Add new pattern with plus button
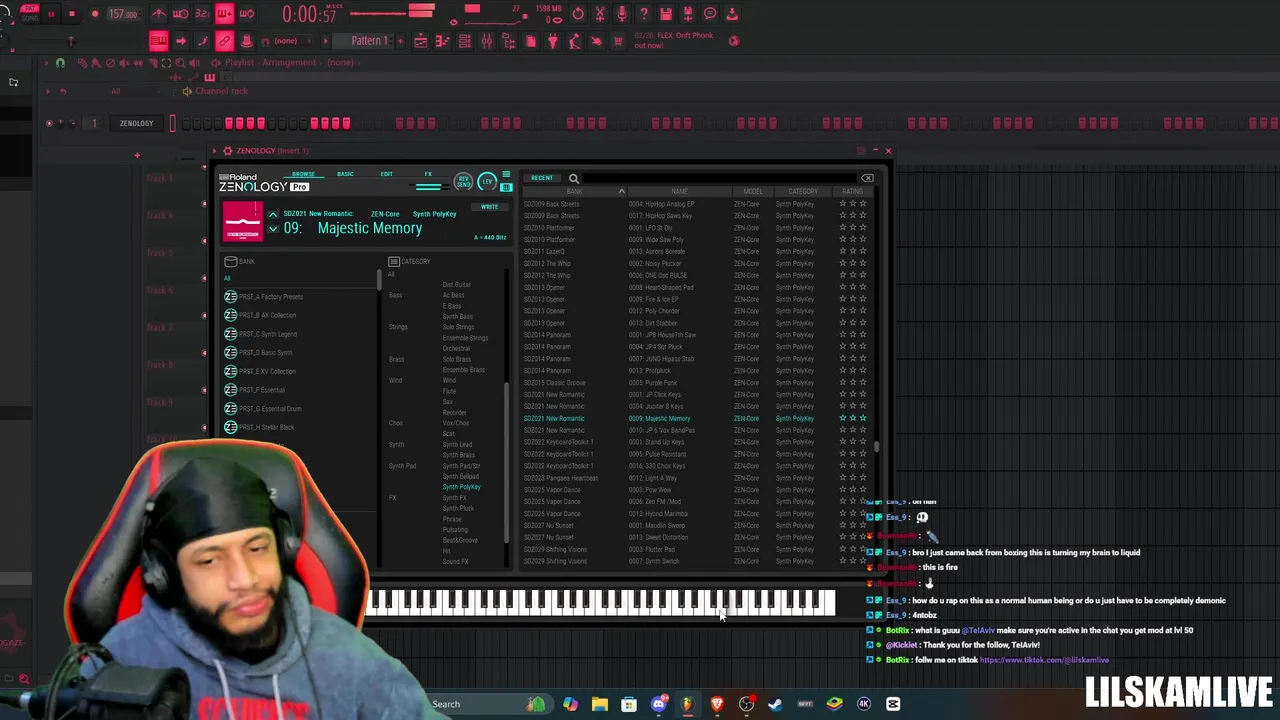This screenshot has height=720, width=1280. [x=399, y=41]
